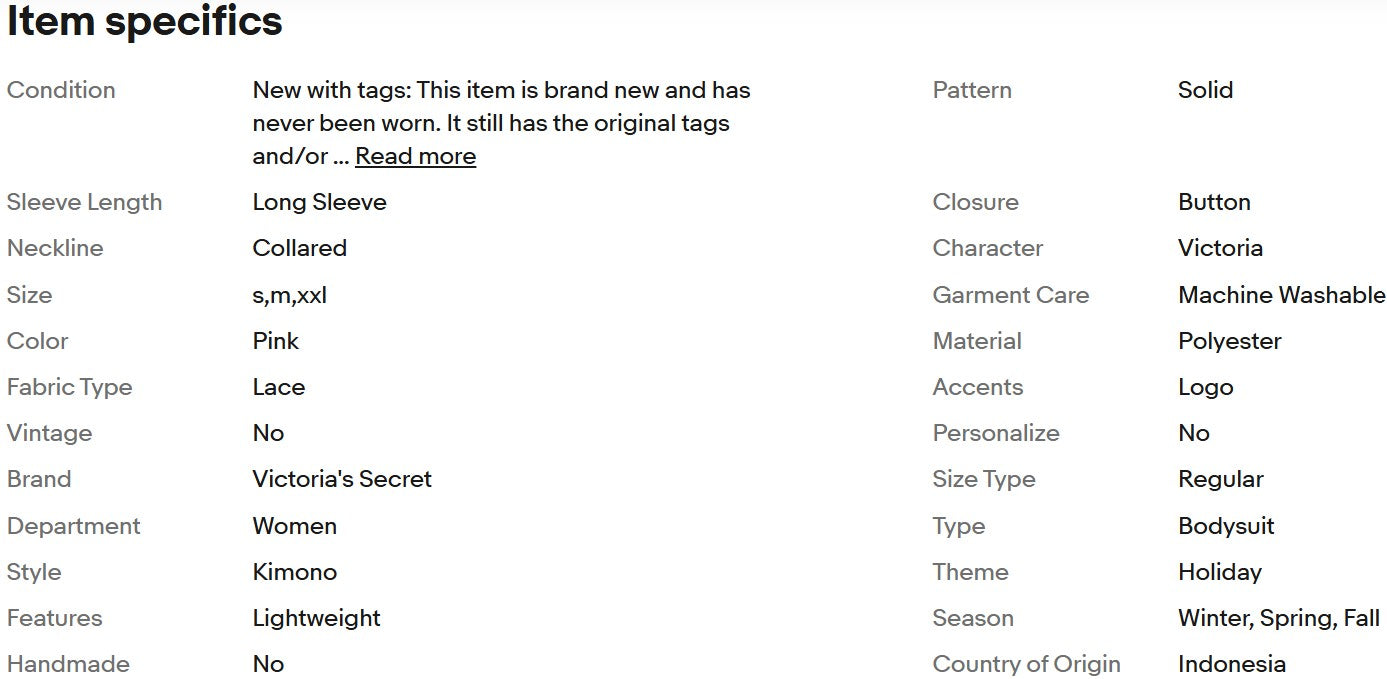The width and height of the screenshot is (1387, 679).
Task: Click the Read more link
Action: (415, 156)
